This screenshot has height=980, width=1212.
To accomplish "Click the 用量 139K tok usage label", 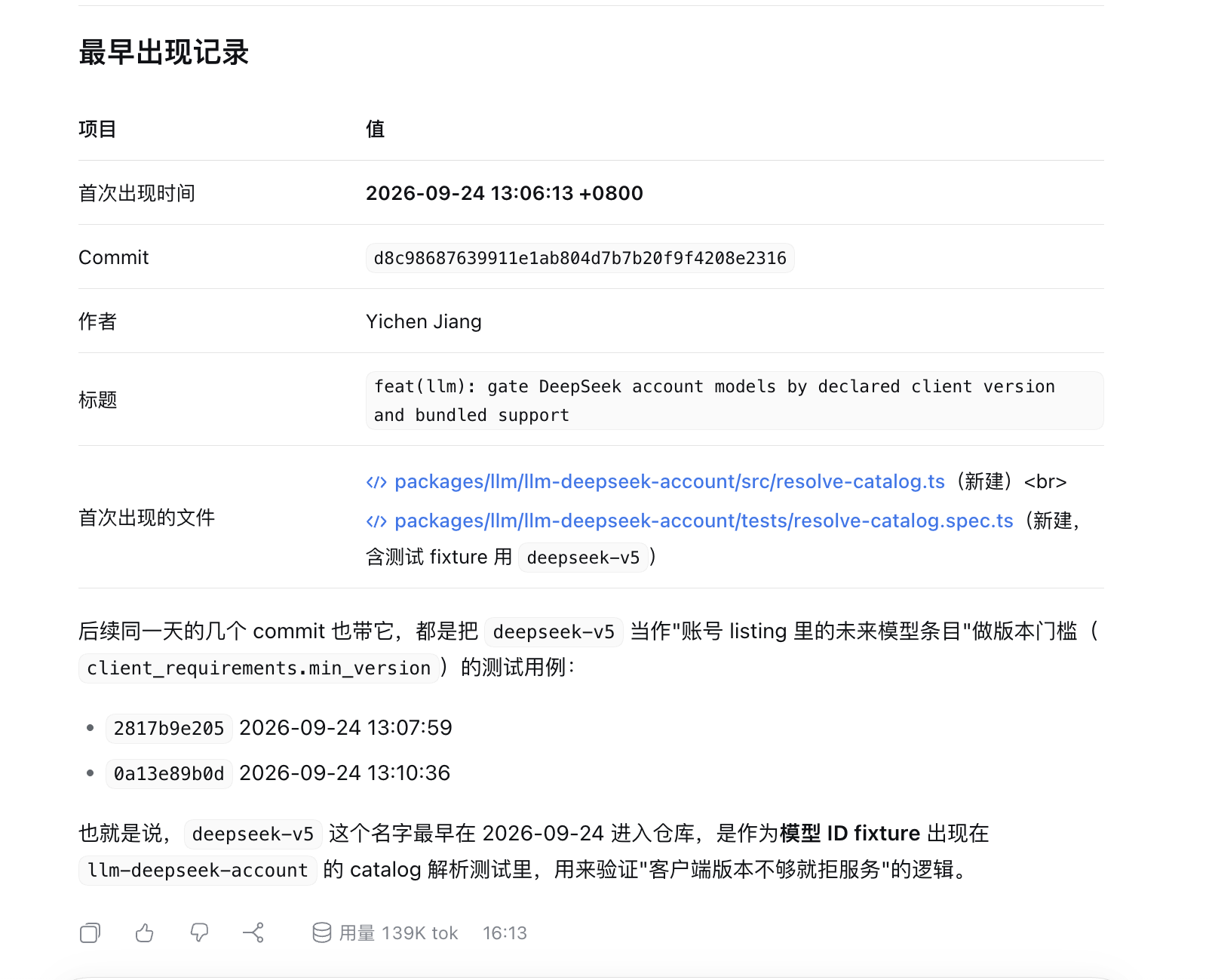I will (x=398, y=933).
